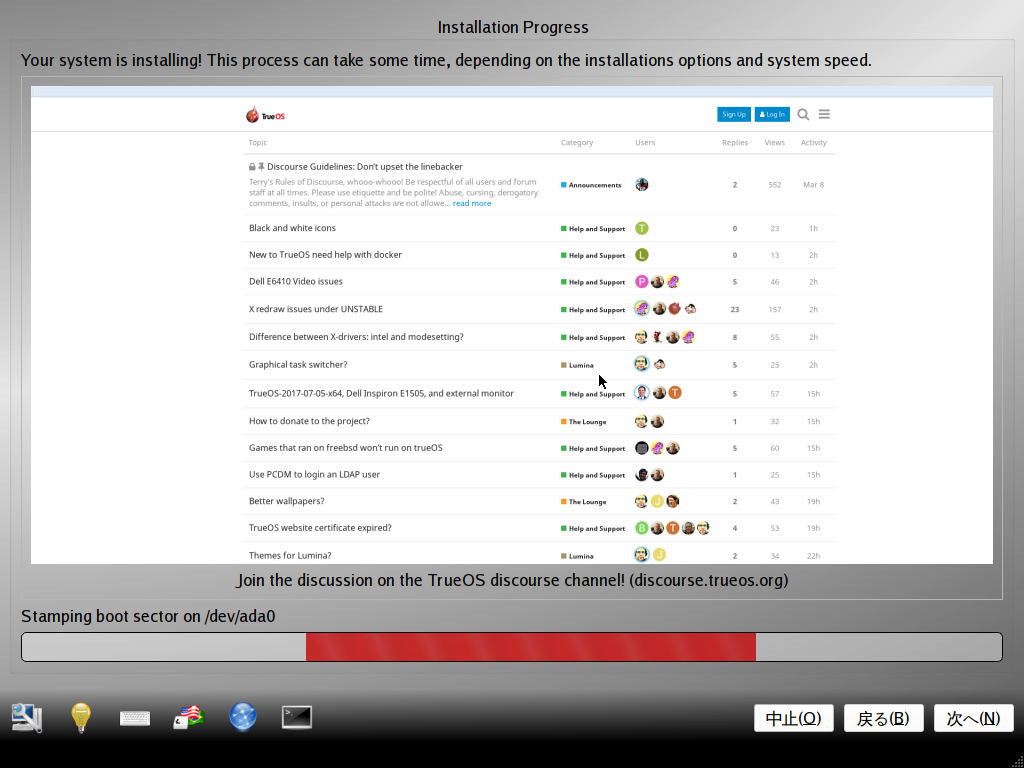Open 'X redraw issues under UNSTABLE' topic
Viewport: 1024px width, 768px height.
click(315, 309)
